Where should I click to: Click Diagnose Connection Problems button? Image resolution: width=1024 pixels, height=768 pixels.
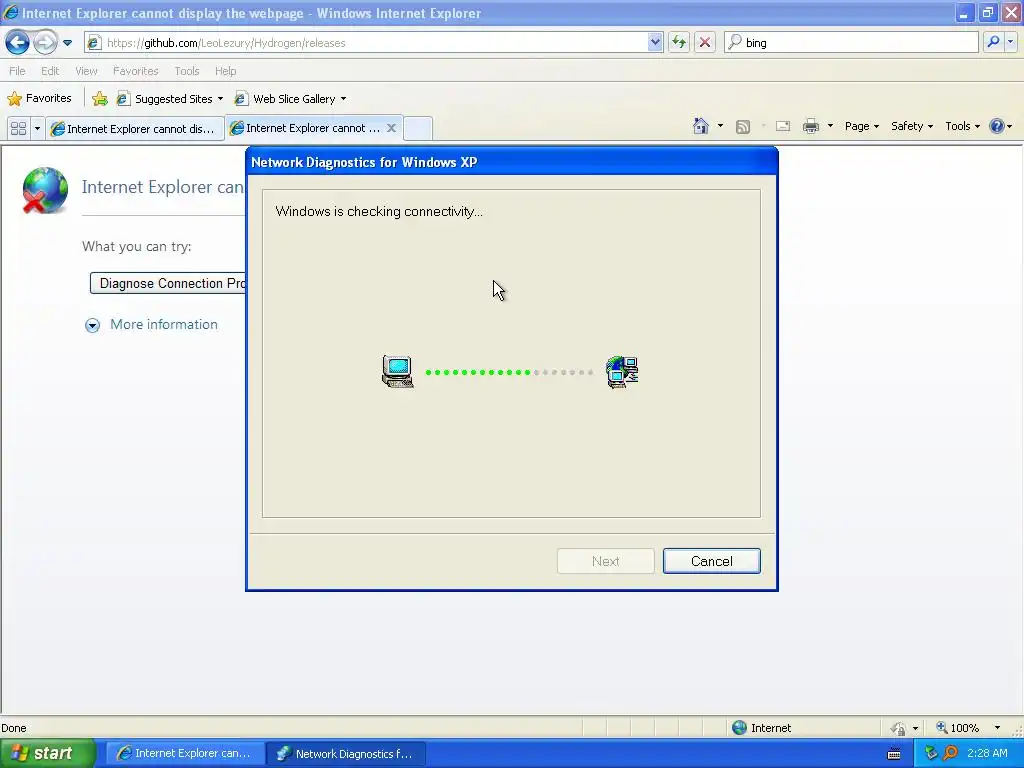(x=168, y=283)
